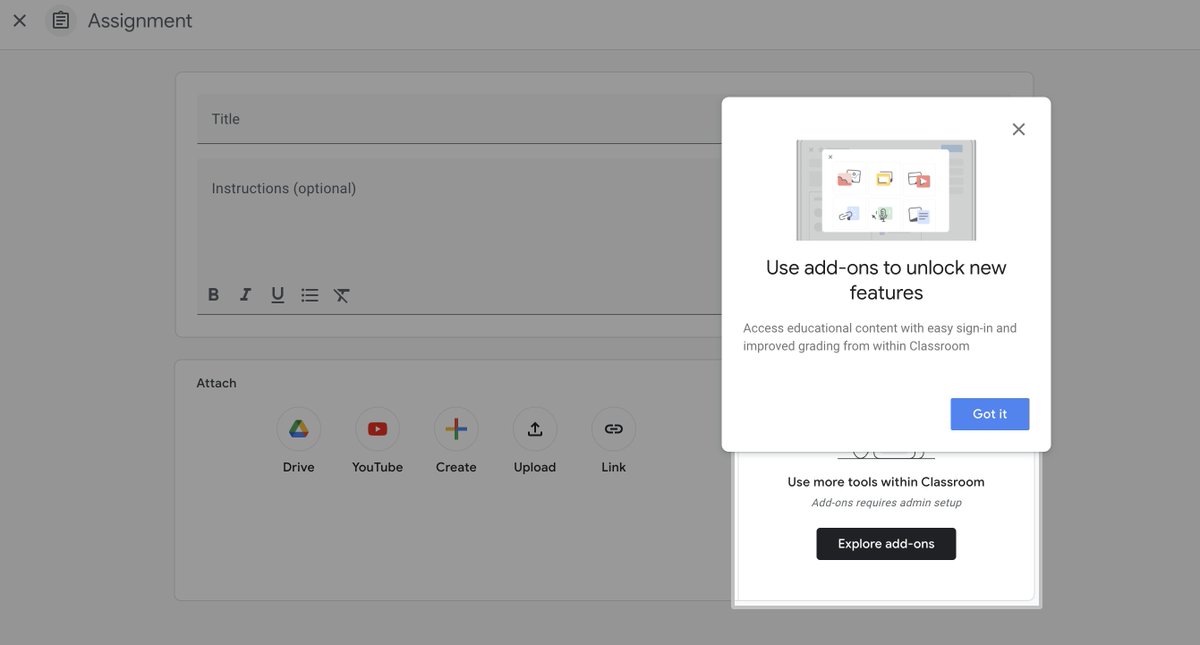This screenshot has height=645, width=1200.
Task: Click the Title input field
Action: point(400,118)
